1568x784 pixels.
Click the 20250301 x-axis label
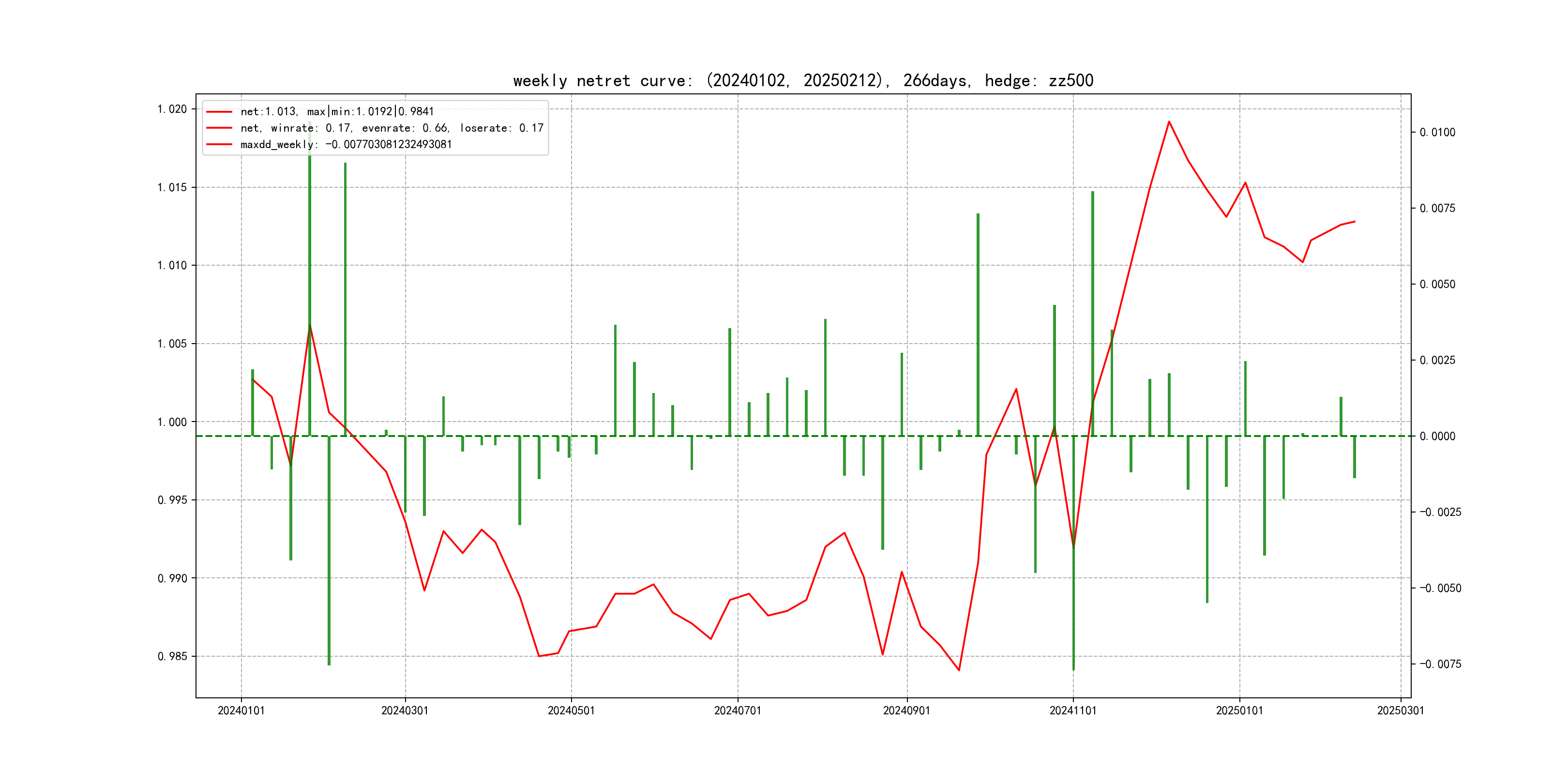1400,710
